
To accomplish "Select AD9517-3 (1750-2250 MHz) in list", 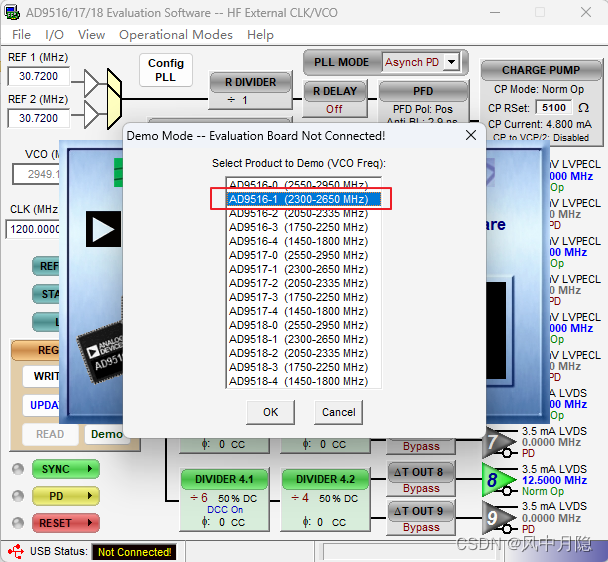I will click(304, 297).
